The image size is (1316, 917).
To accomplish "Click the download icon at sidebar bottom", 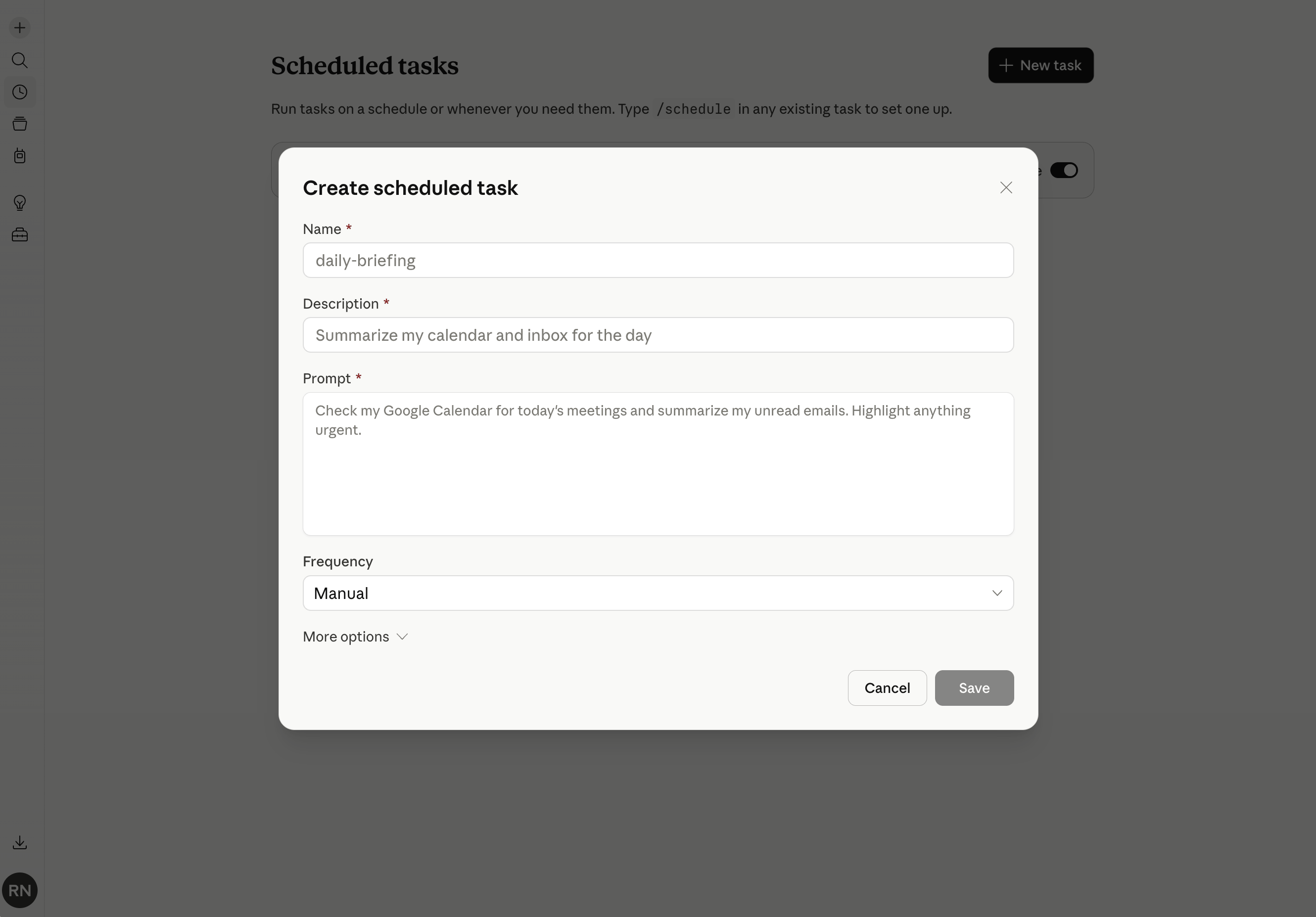I will [x=20, y=842].
